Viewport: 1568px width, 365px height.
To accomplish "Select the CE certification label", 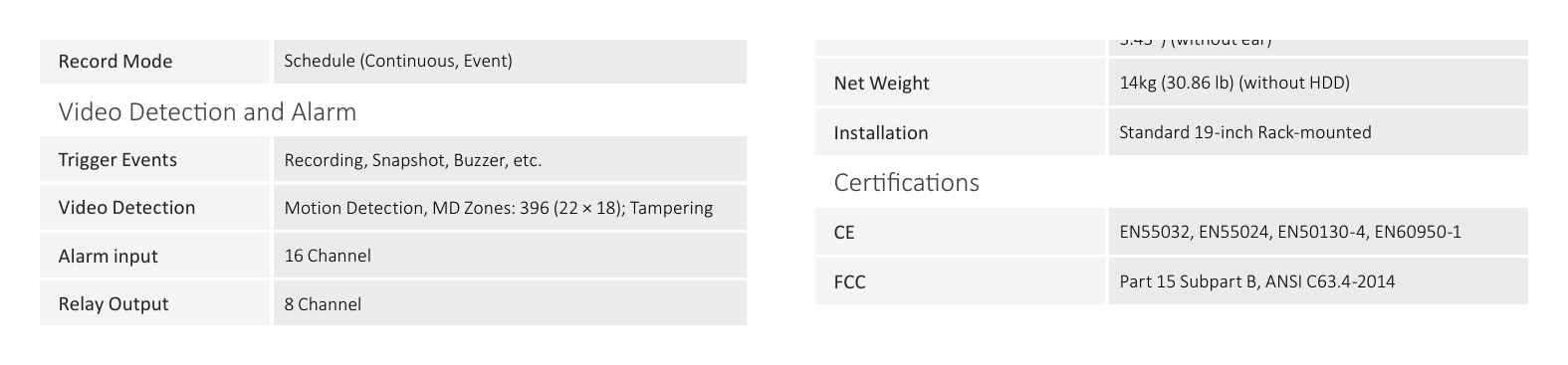I will (x=961, y=232).
